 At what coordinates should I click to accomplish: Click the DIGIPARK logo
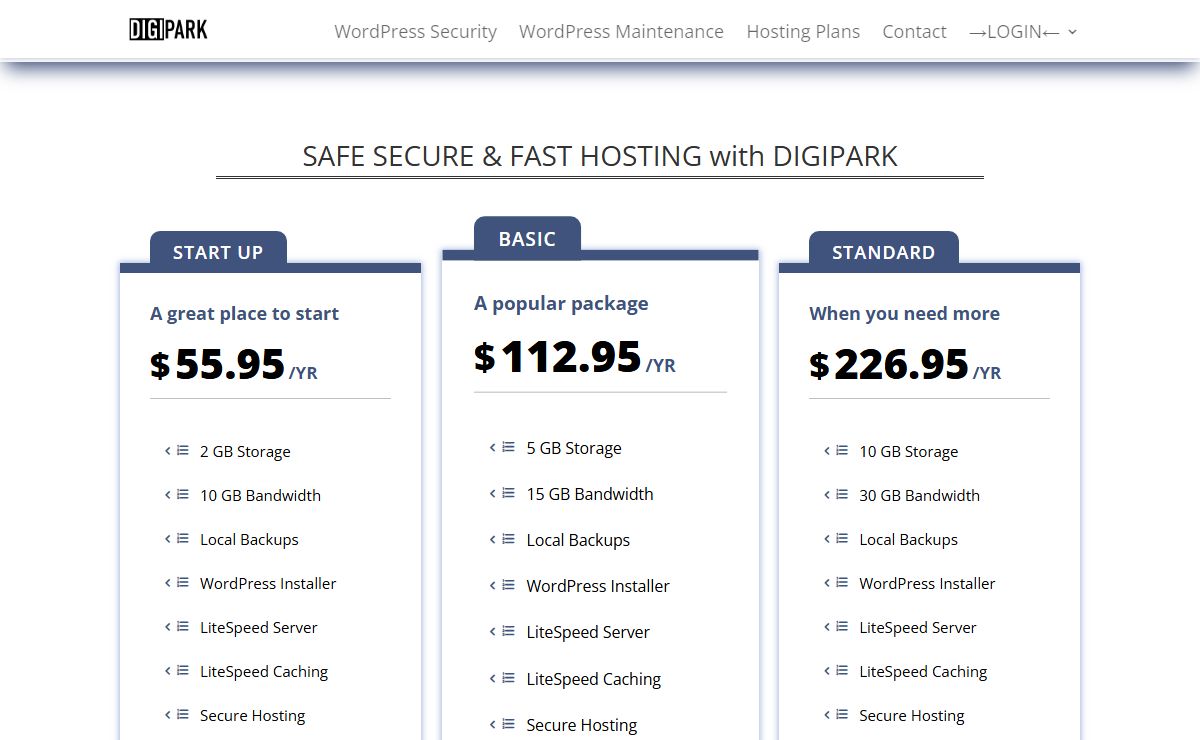[168, 30]
